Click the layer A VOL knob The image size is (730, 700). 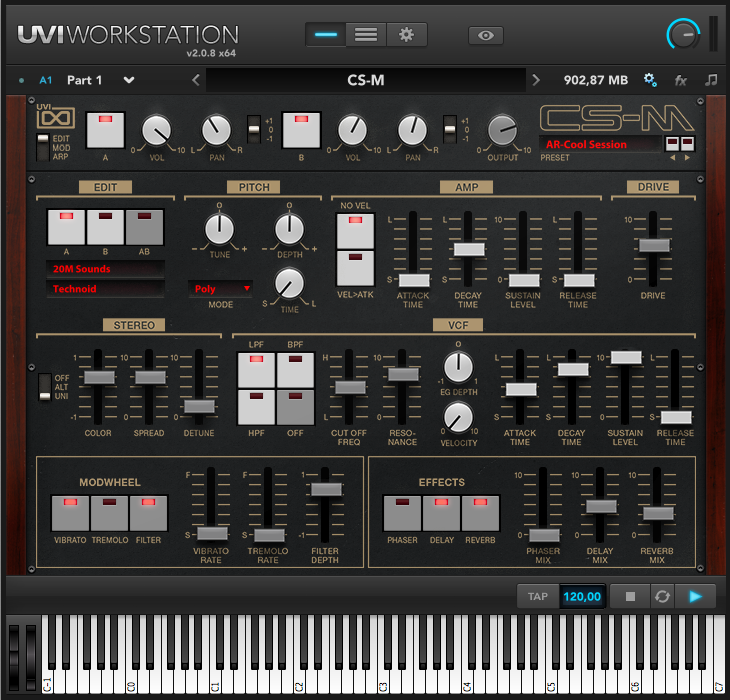pyautogui.click(x=156, y=131)
